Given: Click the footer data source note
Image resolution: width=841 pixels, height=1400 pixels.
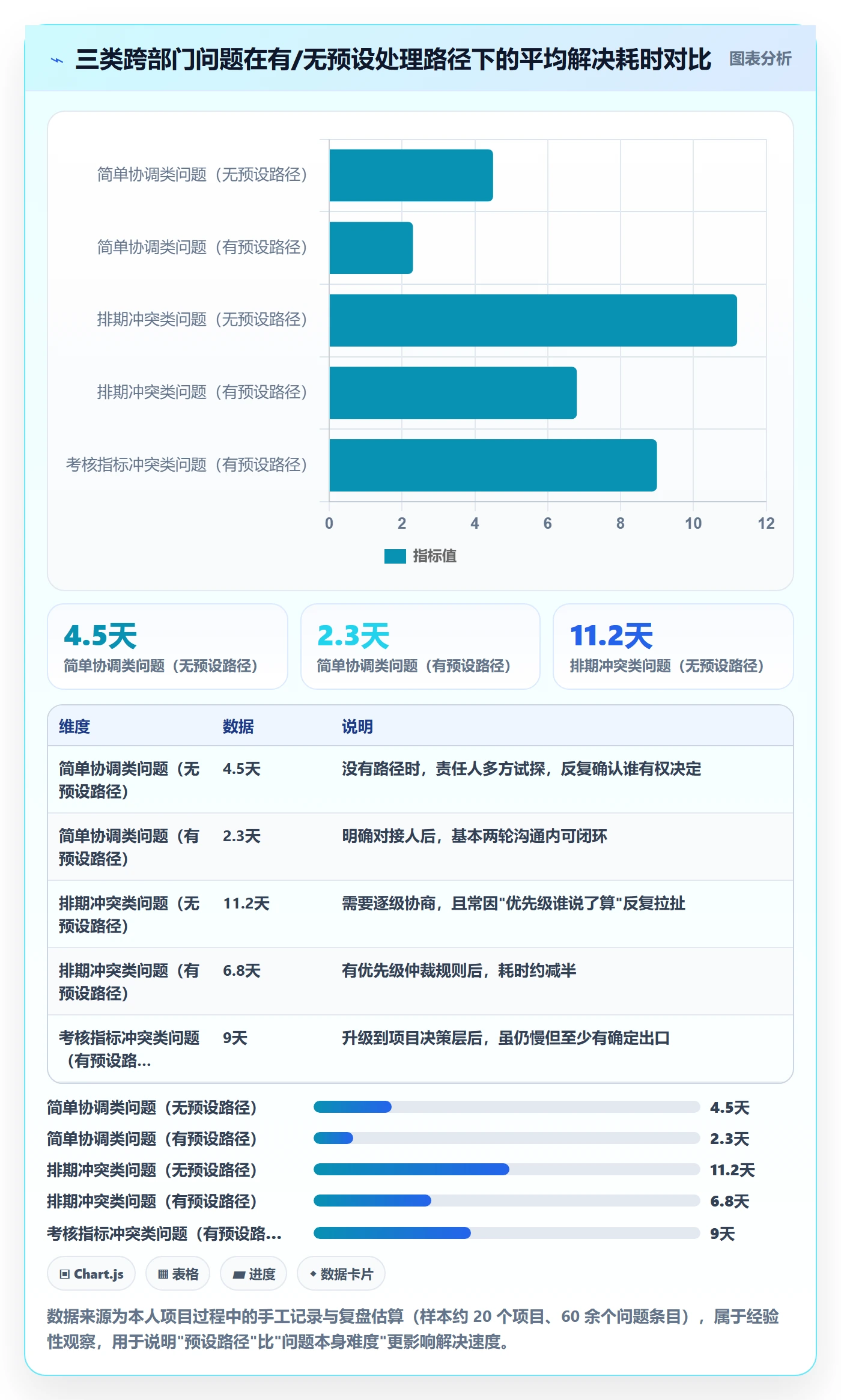Looking at the screenshot, I should (x=413, y=1329).
